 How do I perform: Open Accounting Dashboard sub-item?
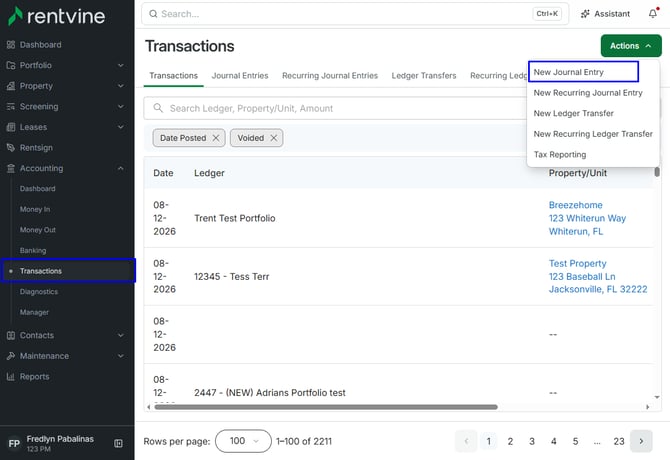click(37, 189)
